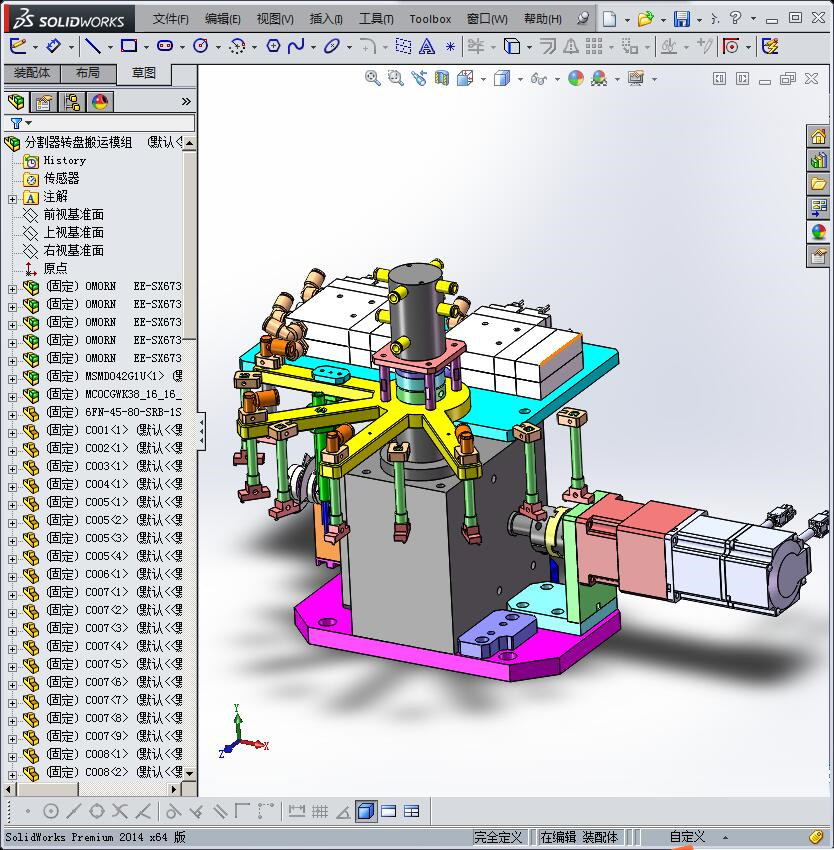Expand the C001<1> component node

[x=12, y=431]
